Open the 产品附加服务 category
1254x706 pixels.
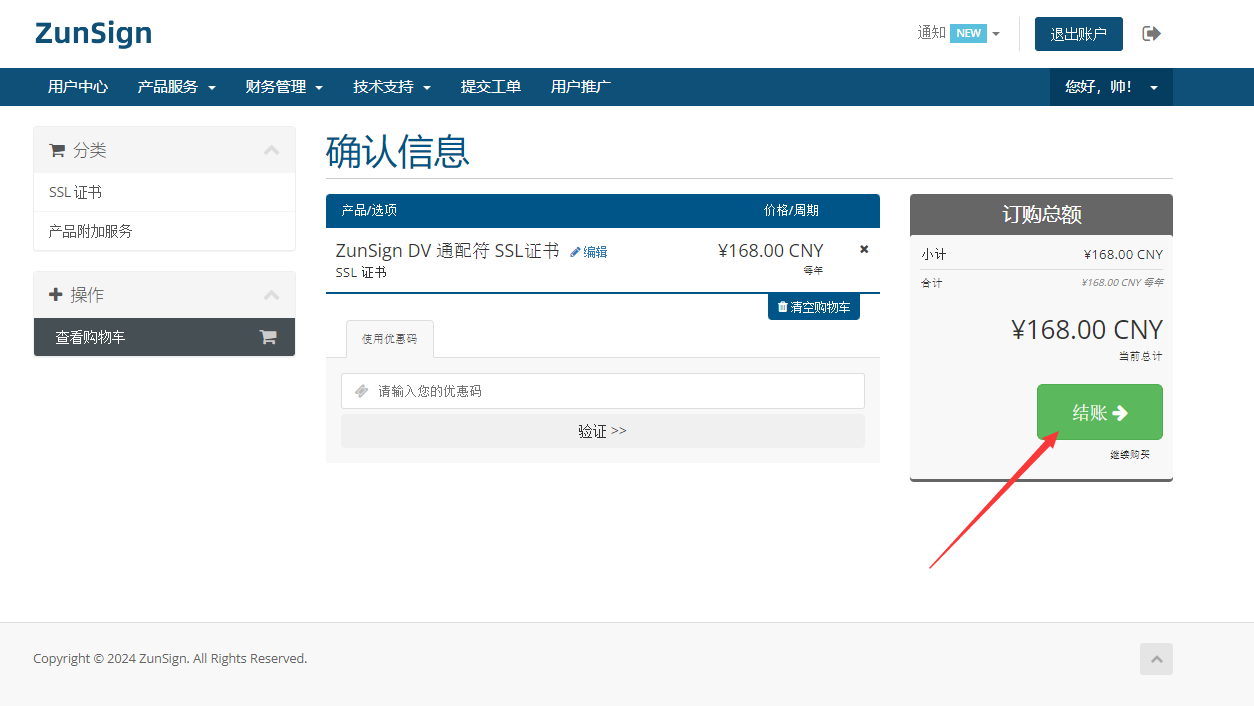point(164,231)
